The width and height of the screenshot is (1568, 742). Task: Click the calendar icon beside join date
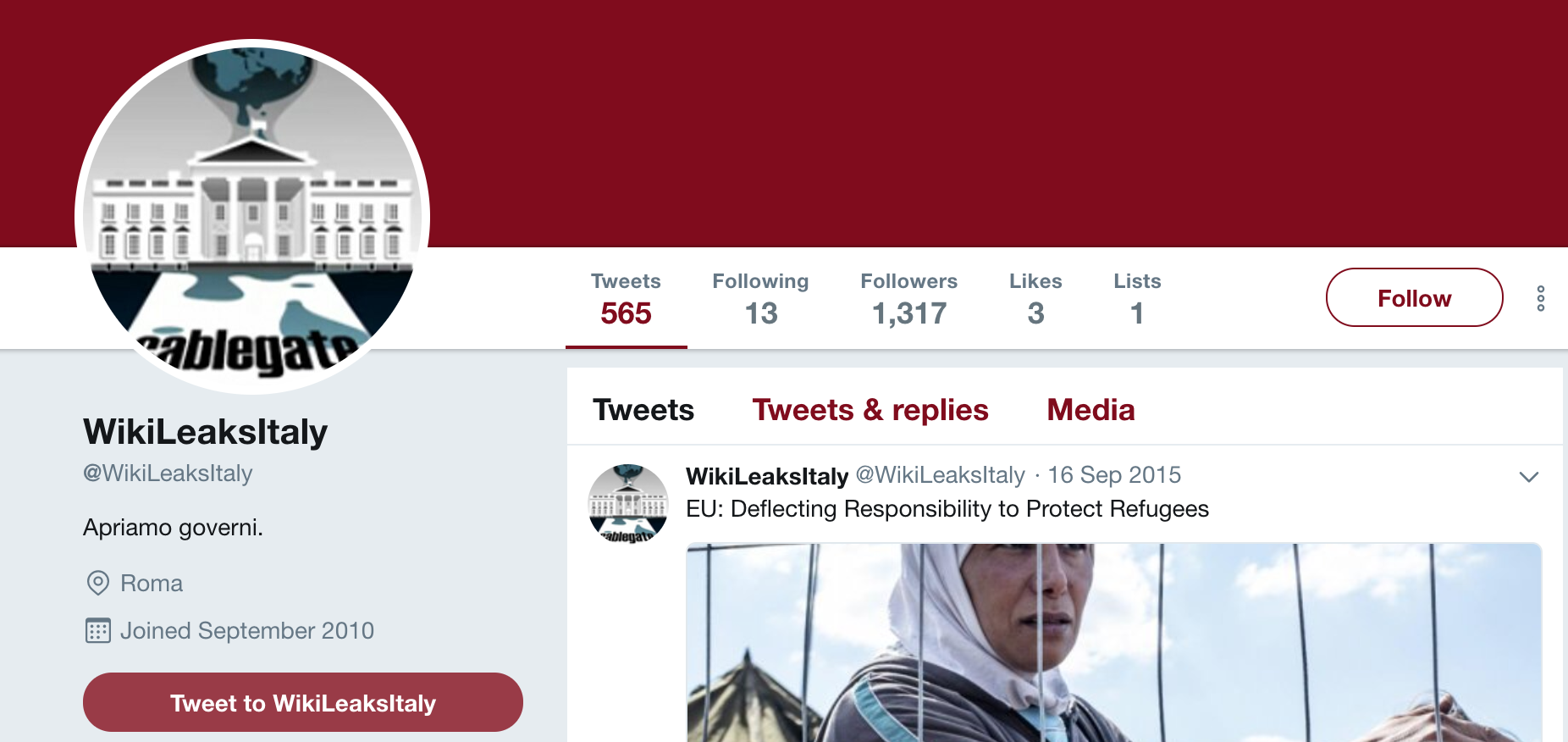[x=98, y=631]
